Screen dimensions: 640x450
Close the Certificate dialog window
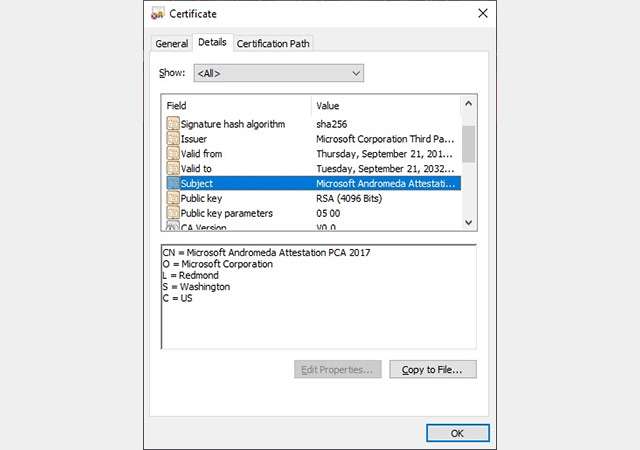(x=483, y=14)
